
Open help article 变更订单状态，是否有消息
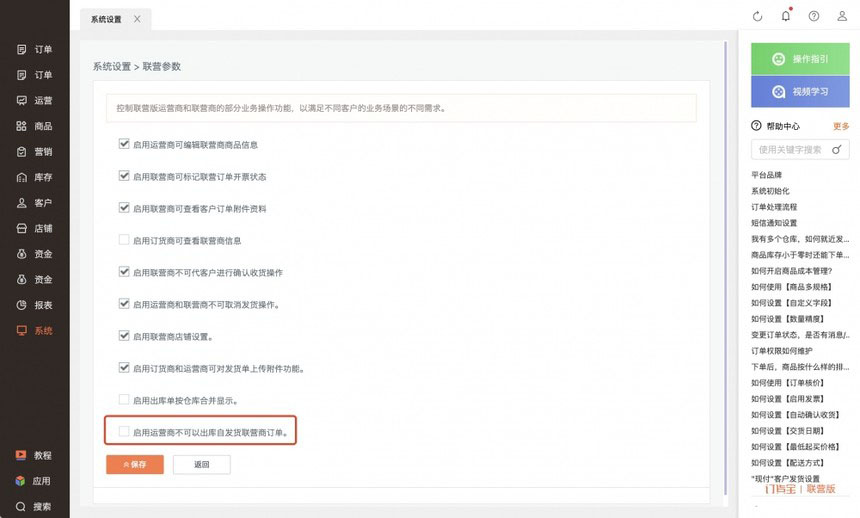click(800, 335)
